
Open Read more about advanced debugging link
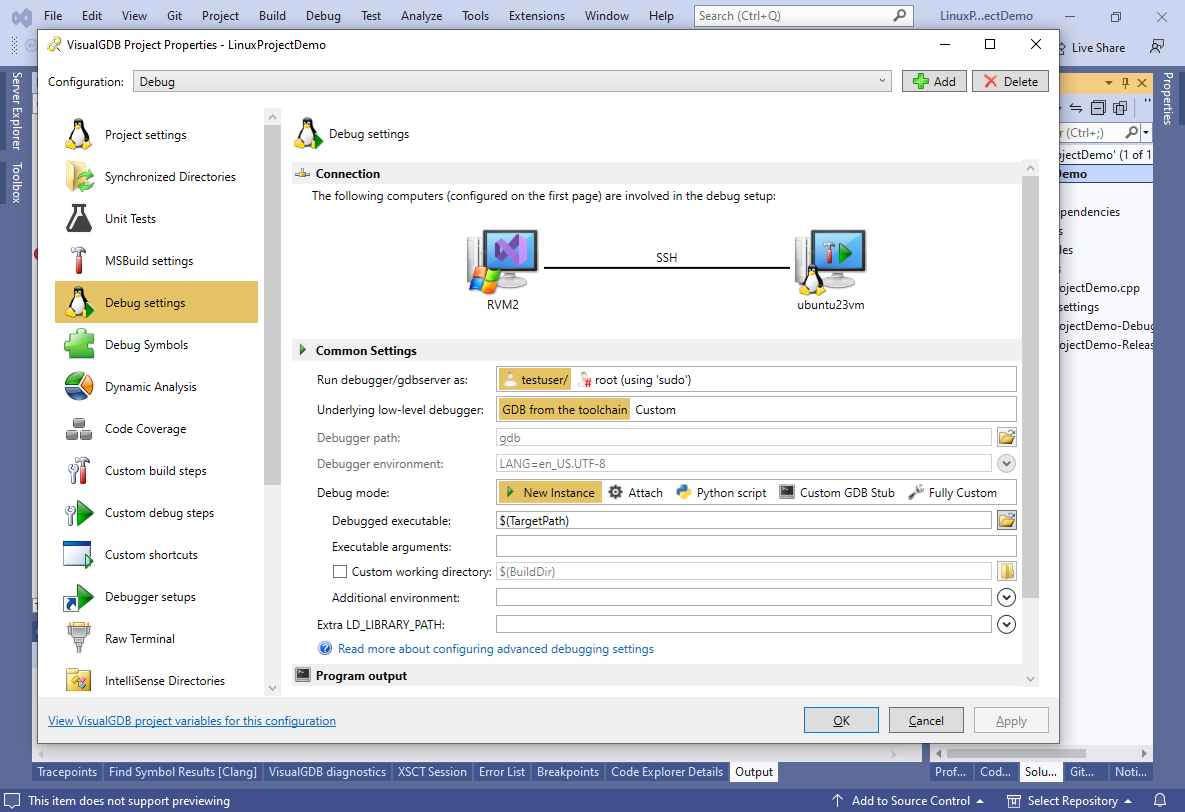(496, 649)
